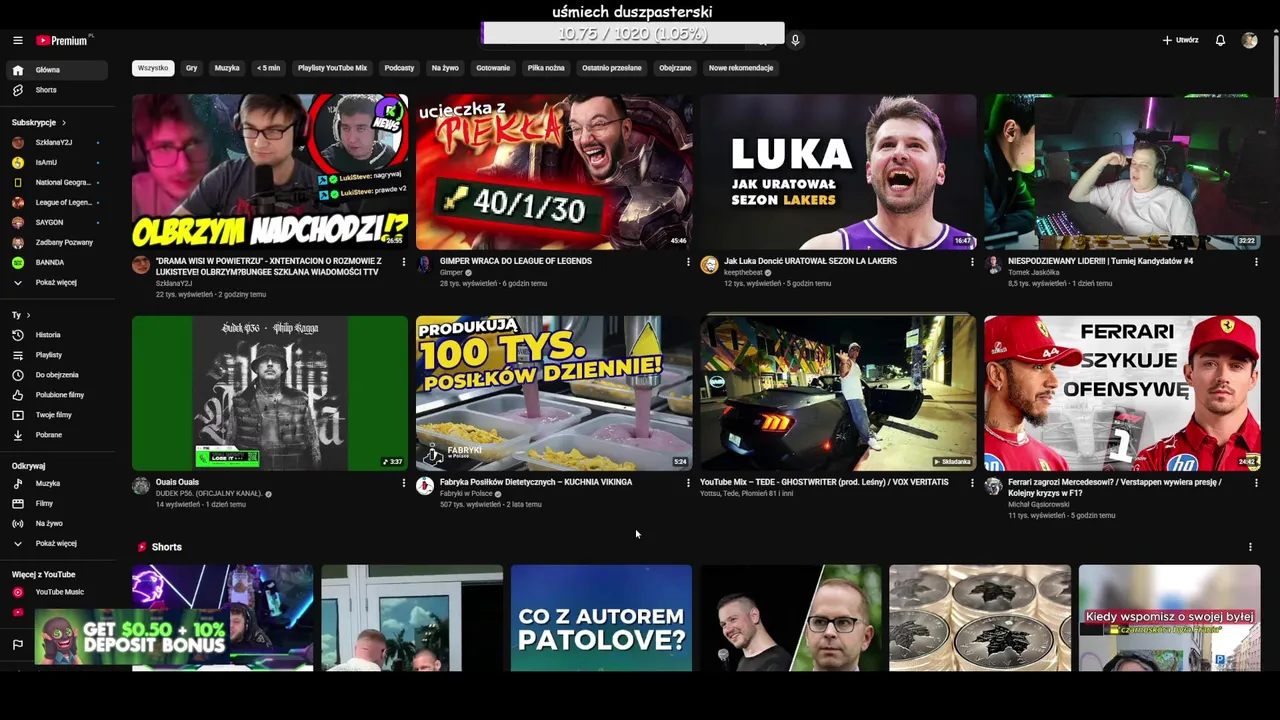Open keepthebeat channel avatar

point(709,265)
